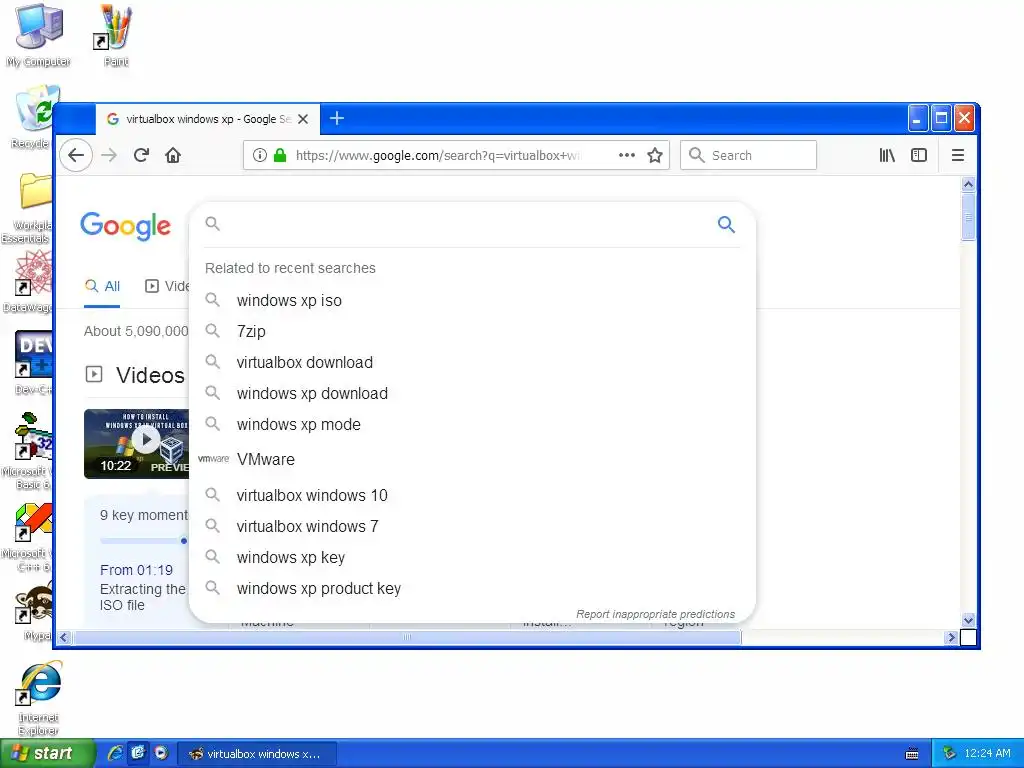
Task: Click the system tray keyboard icon
Action: tap(912, 754)
